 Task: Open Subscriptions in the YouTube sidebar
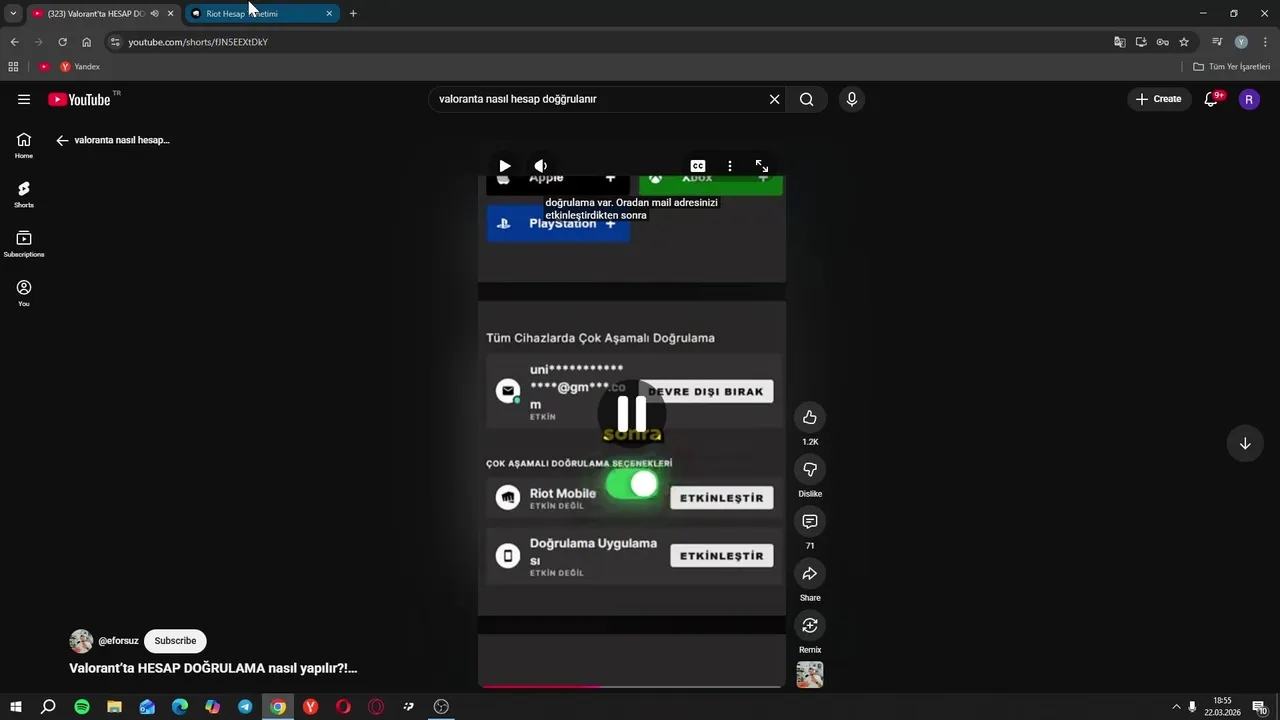(24, 244)
